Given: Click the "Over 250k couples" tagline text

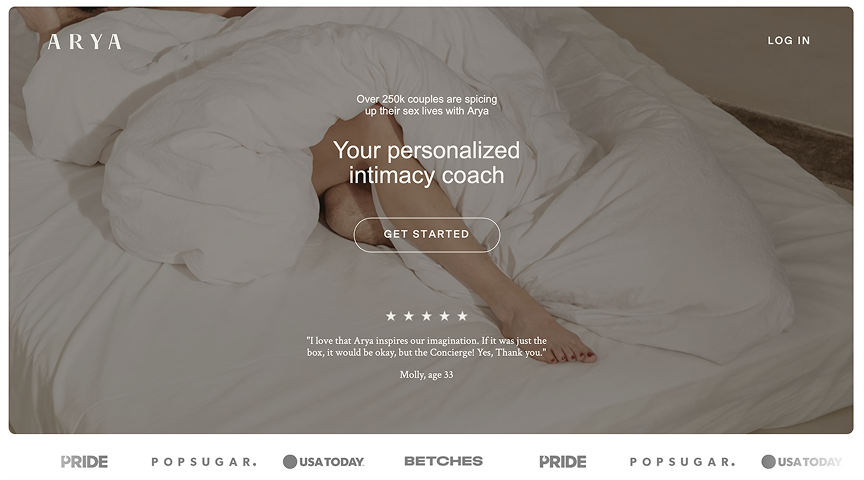Looking at the screenshot, I should pyautogui.click(x=426, y=105).
